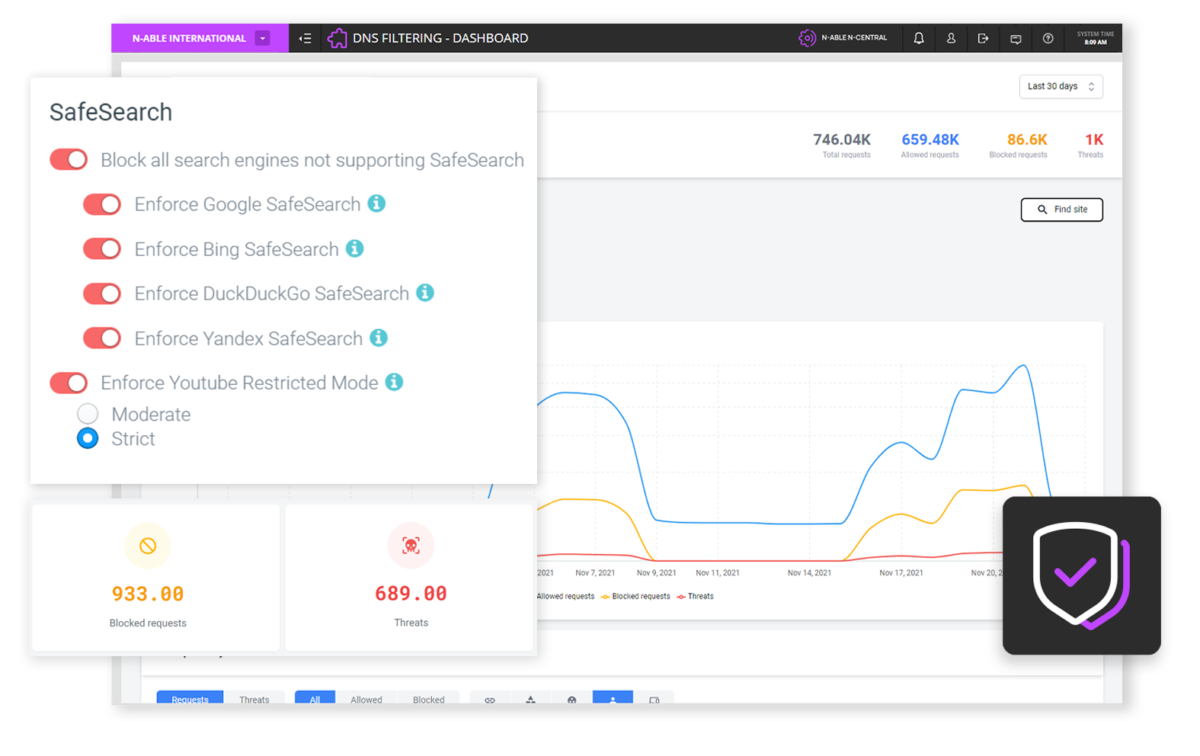Click the link icon view button
Screen dimensions: 1200x756
coord(490,699)
